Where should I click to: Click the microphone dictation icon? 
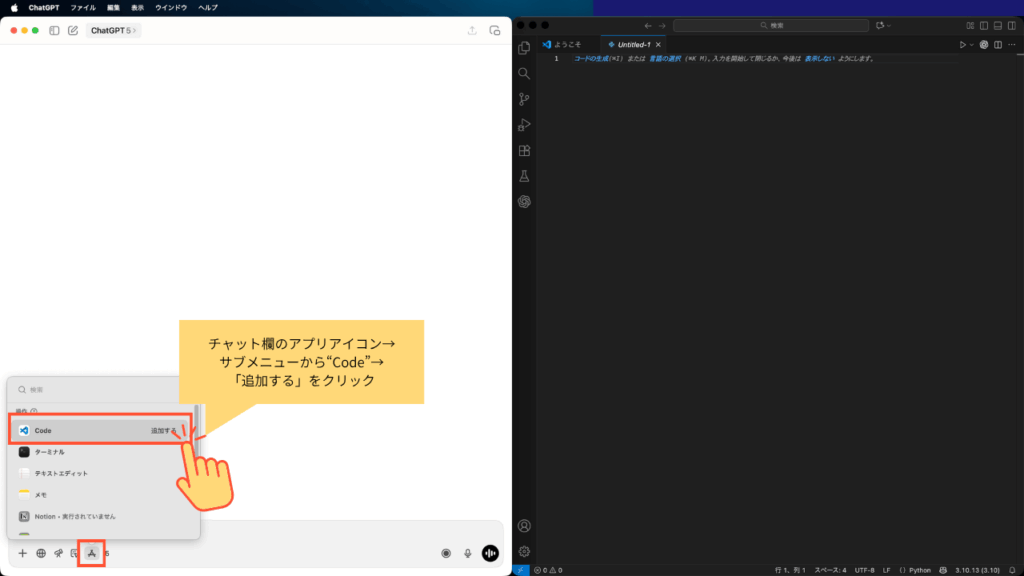(467, 553)
